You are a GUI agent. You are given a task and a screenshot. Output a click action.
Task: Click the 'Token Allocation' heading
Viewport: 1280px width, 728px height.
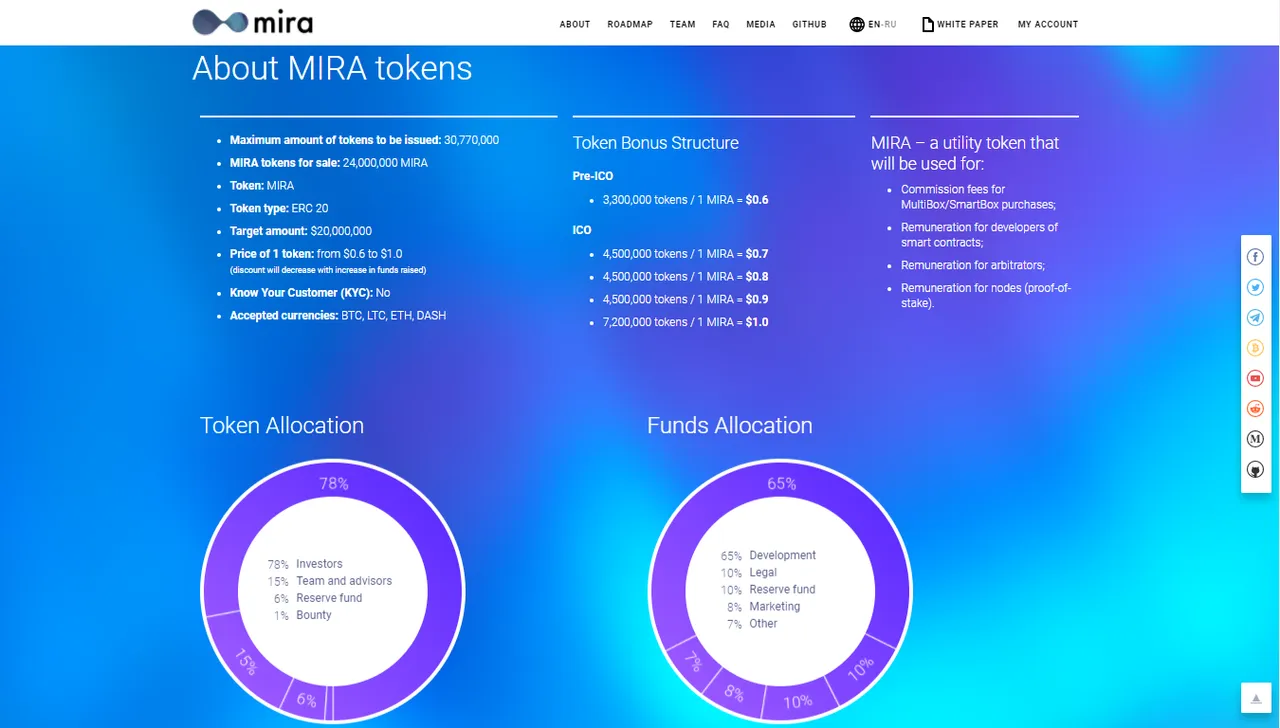(282, 425)
